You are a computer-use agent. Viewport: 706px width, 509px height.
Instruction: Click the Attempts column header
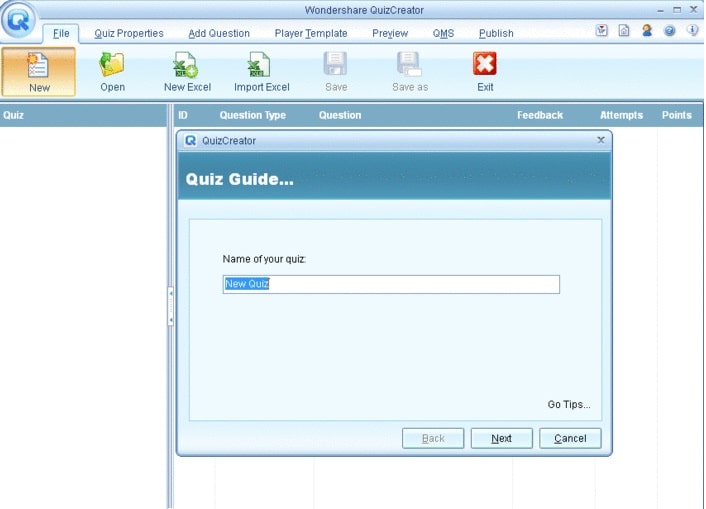621,115
